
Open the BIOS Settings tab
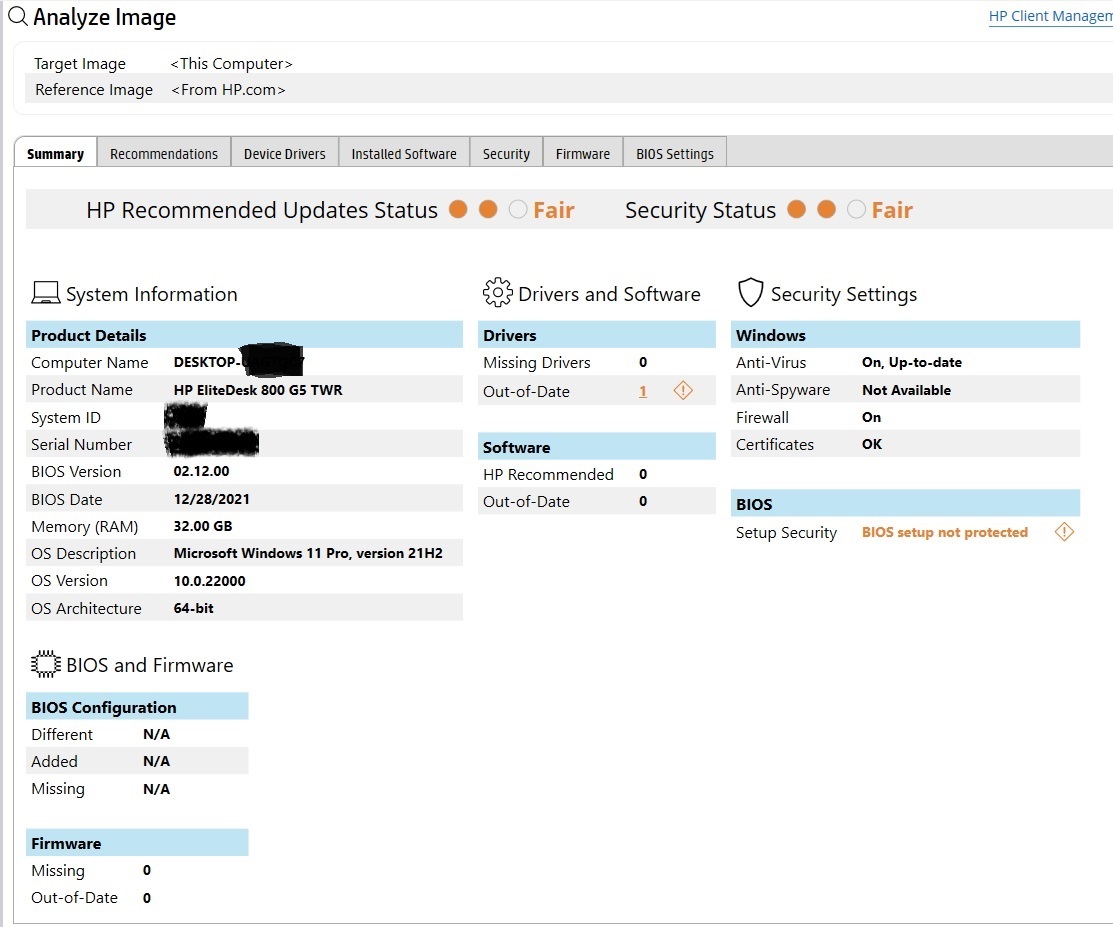click(674, 152)
